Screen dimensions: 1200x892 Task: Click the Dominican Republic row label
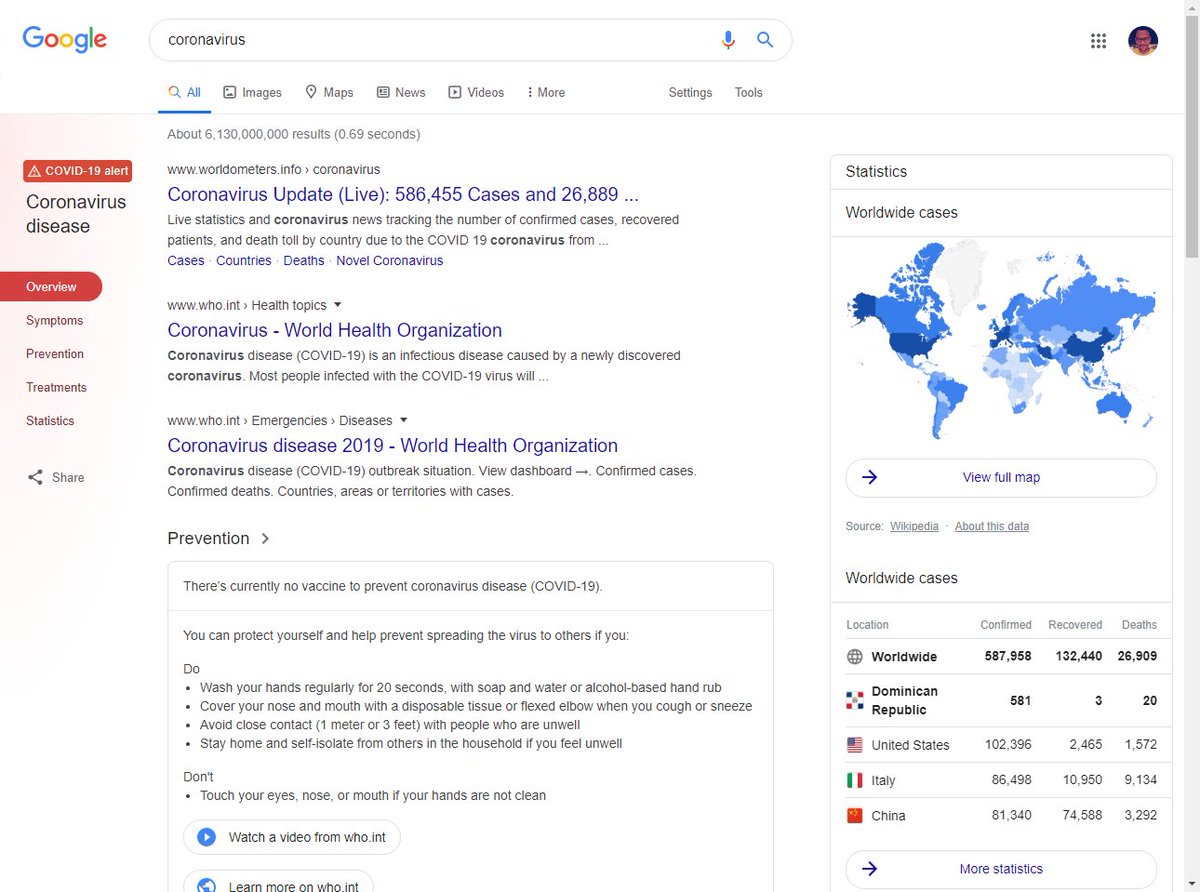click(904, 700)
